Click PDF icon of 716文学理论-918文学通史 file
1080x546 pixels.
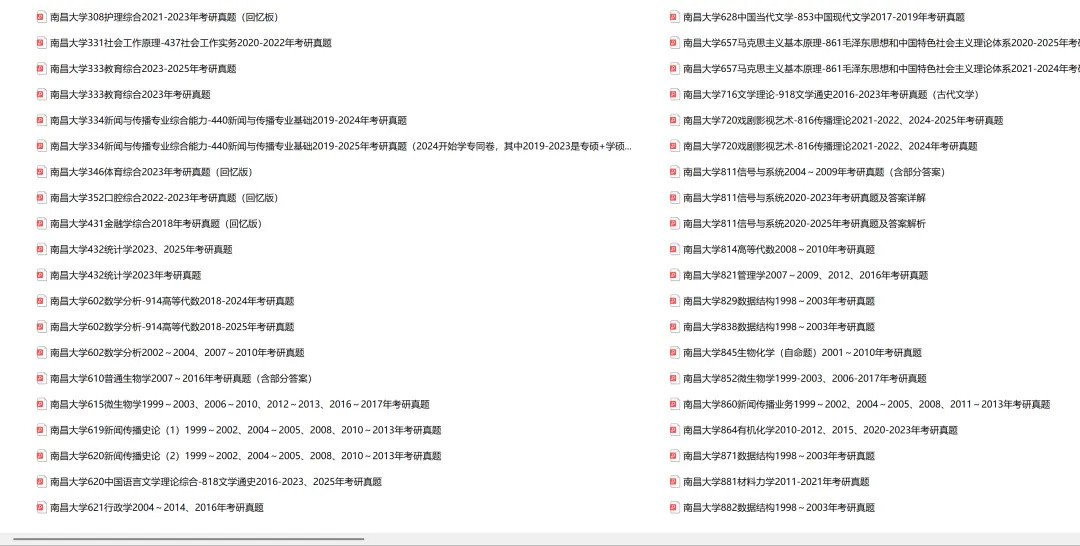[x=675, y=94]
